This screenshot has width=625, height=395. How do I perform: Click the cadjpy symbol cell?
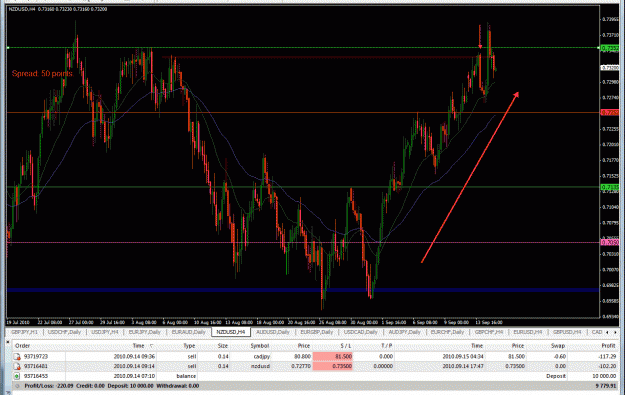(x=262, y=356)
